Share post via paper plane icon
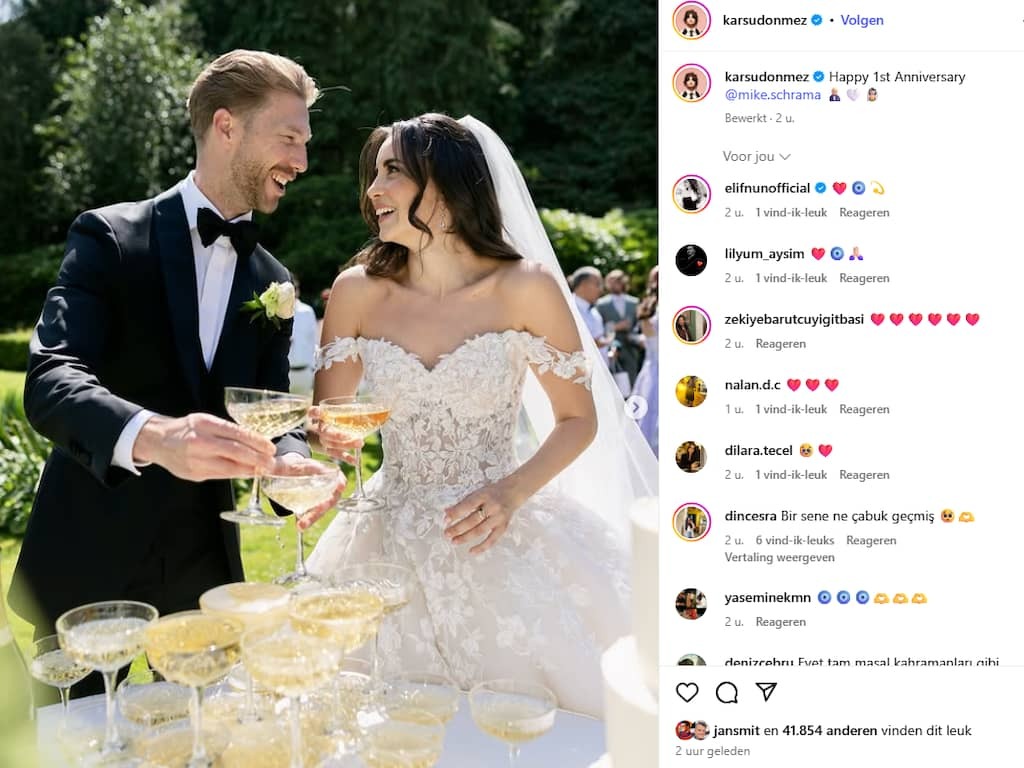This screenshot has width=1024, height=768. click(766, 692)
